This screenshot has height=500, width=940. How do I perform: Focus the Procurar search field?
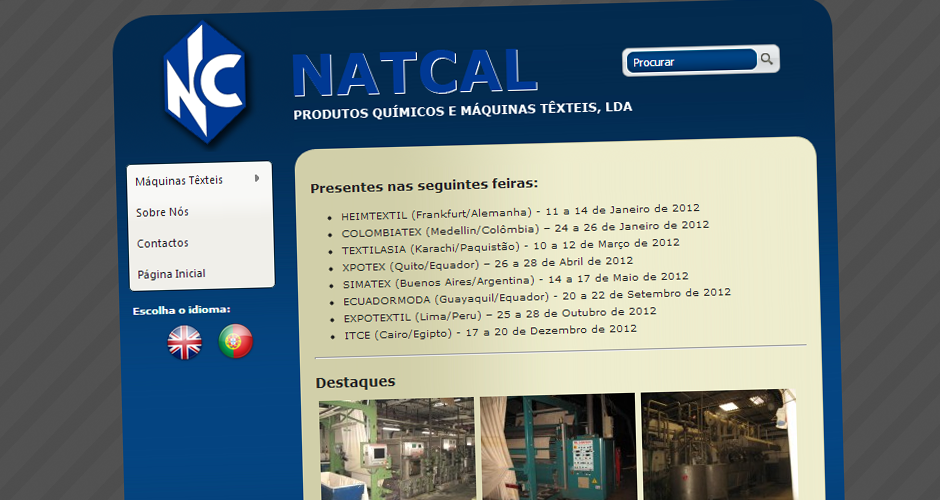[x=691, y=61]
